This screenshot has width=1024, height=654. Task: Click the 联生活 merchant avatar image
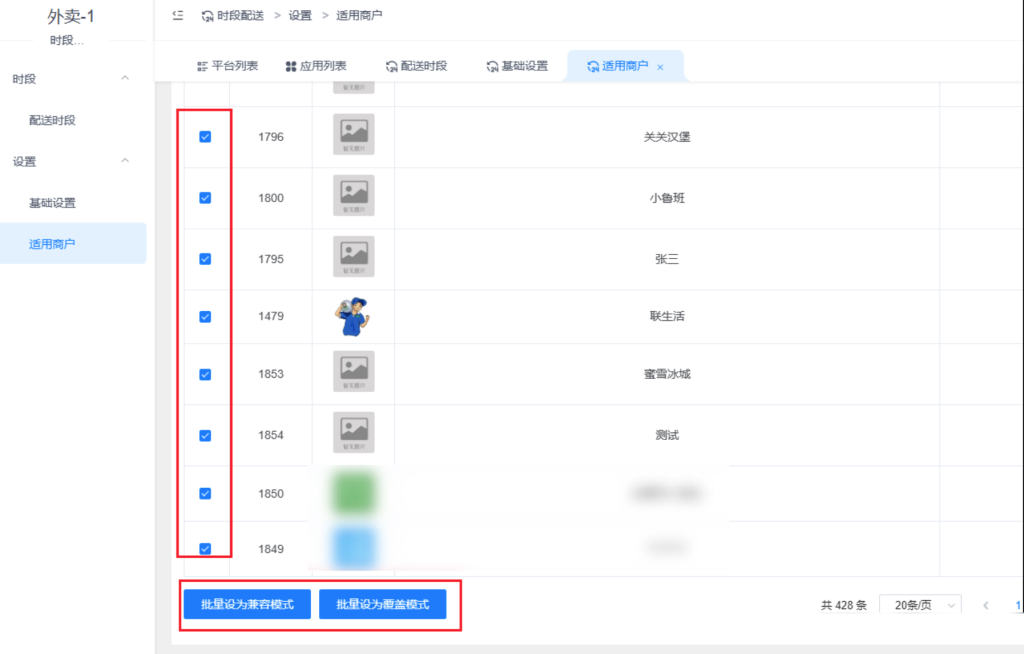[353, 317]
